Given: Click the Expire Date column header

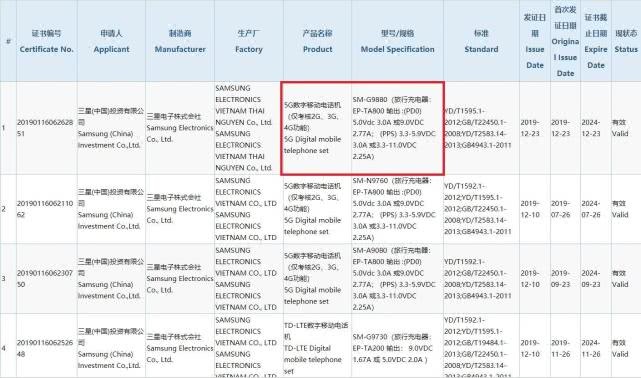Looking at the screenshot, I should [x=596, y=41].
